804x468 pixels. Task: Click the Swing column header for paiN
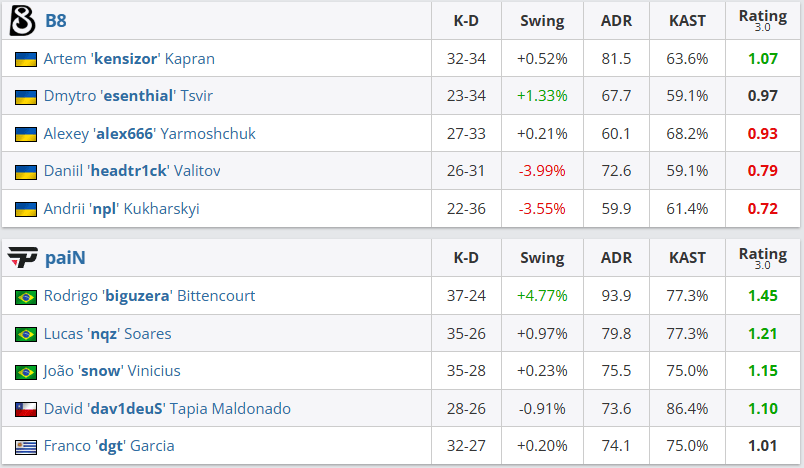click(x=542, y=258)
